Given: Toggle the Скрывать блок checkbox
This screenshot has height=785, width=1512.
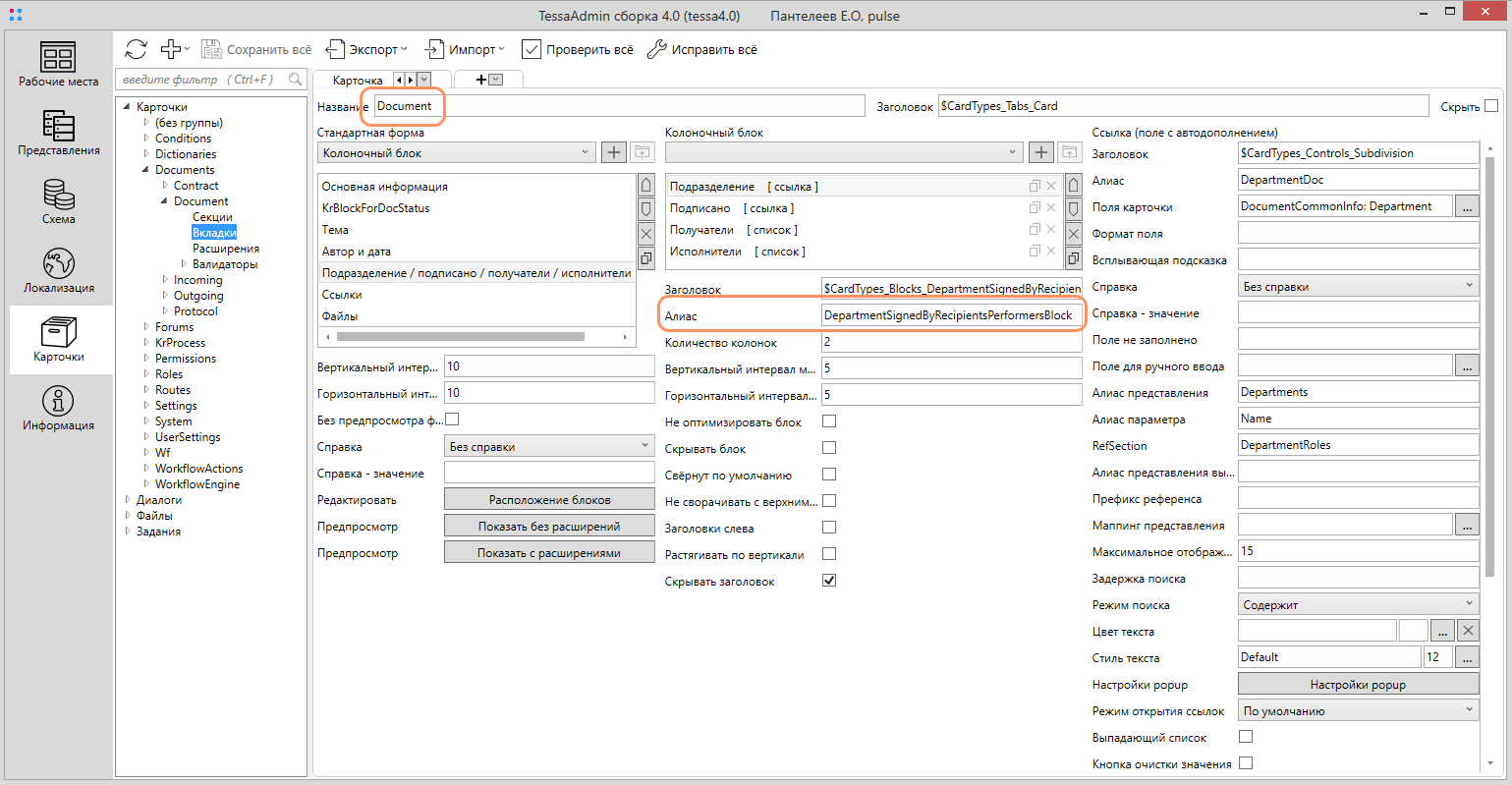Looking at the screenshot, I should click(x=829, y=448).
